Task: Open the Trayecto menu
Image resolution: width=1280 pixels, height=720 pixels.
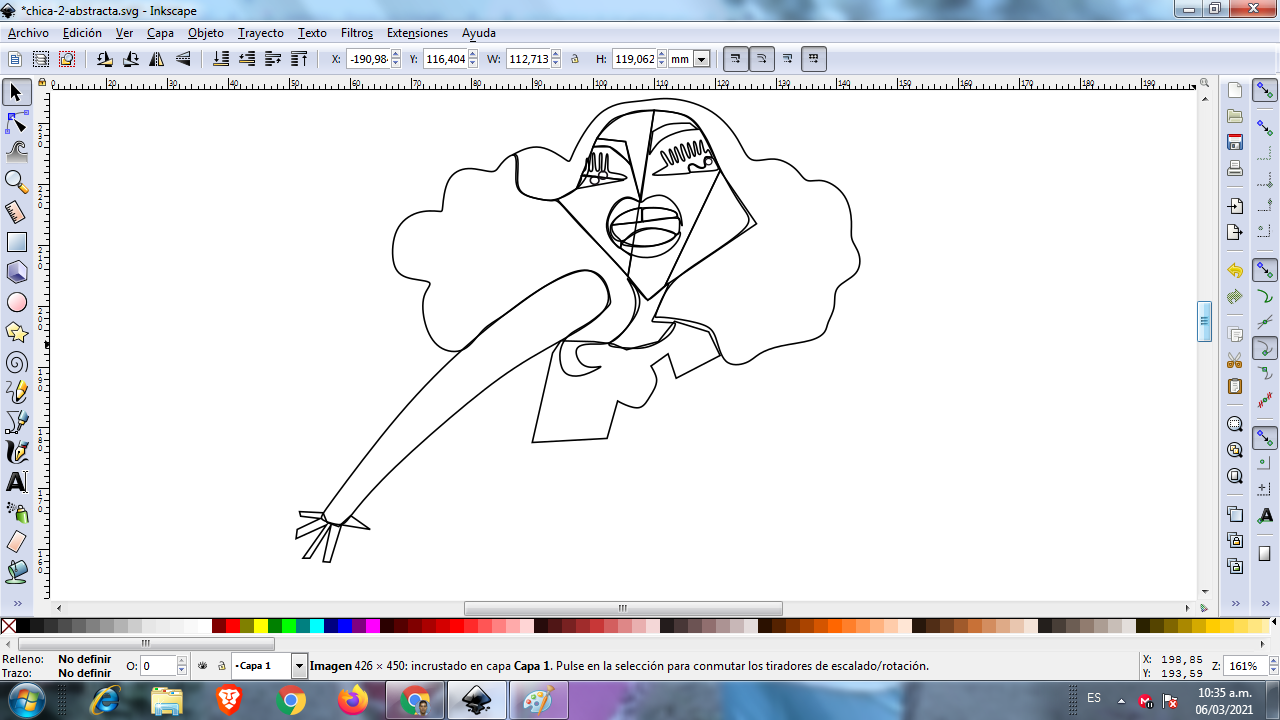Action: (x=261, y=33)
